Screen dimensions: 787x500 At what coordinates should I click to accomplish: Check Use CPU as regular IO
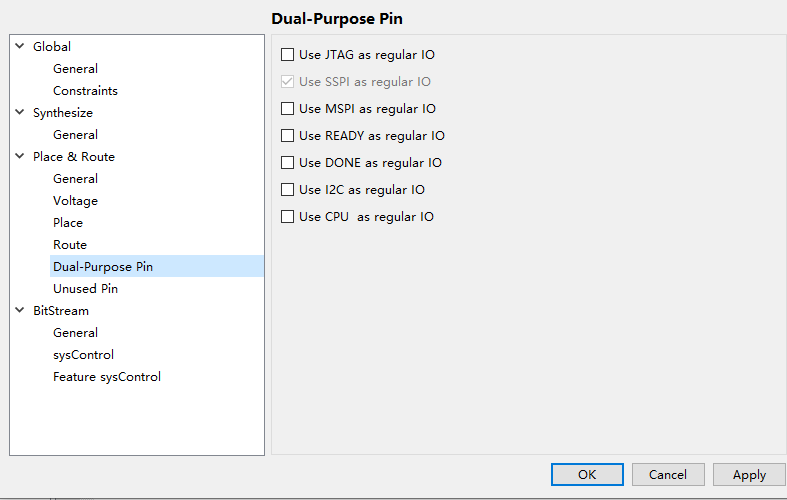pos(288,217)
